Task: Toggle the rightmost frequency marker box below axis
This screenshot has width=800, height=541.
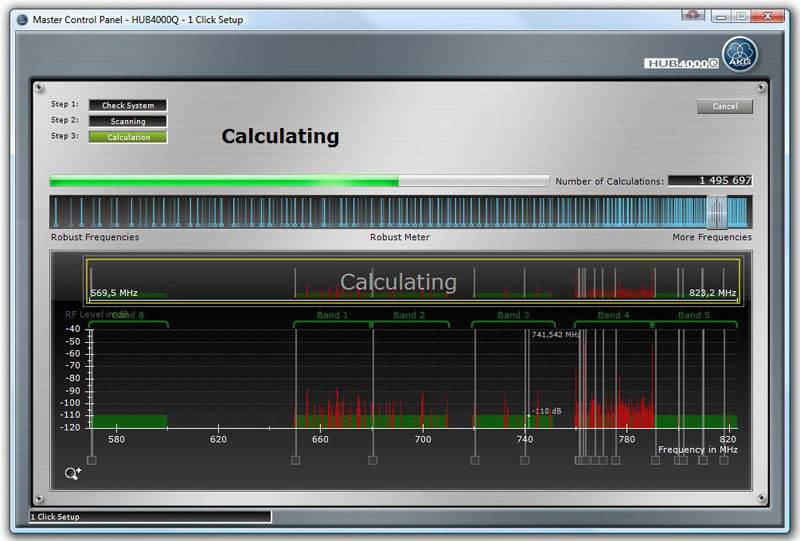Action: [723, 460]
